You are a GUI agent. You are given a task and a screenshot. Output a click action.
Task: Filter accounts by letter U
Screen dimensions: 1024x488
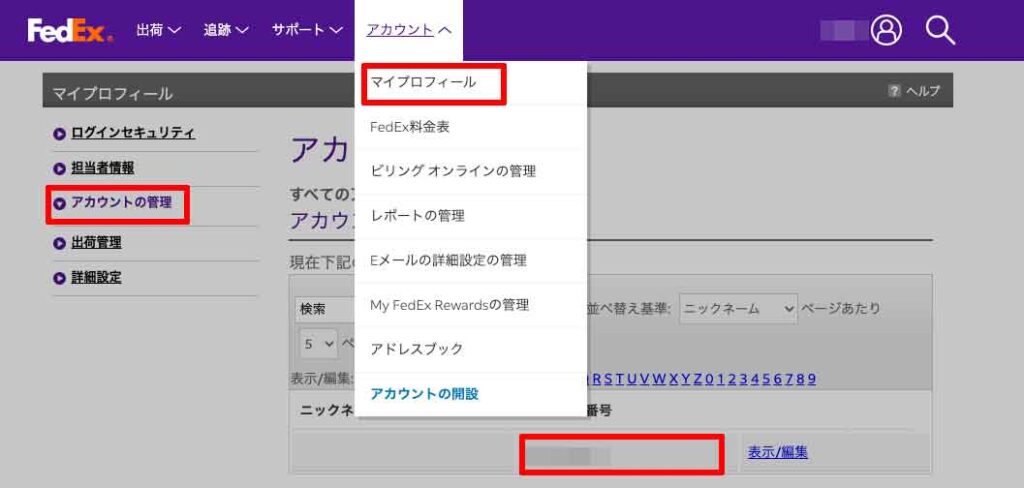click(x=632, y=379)
